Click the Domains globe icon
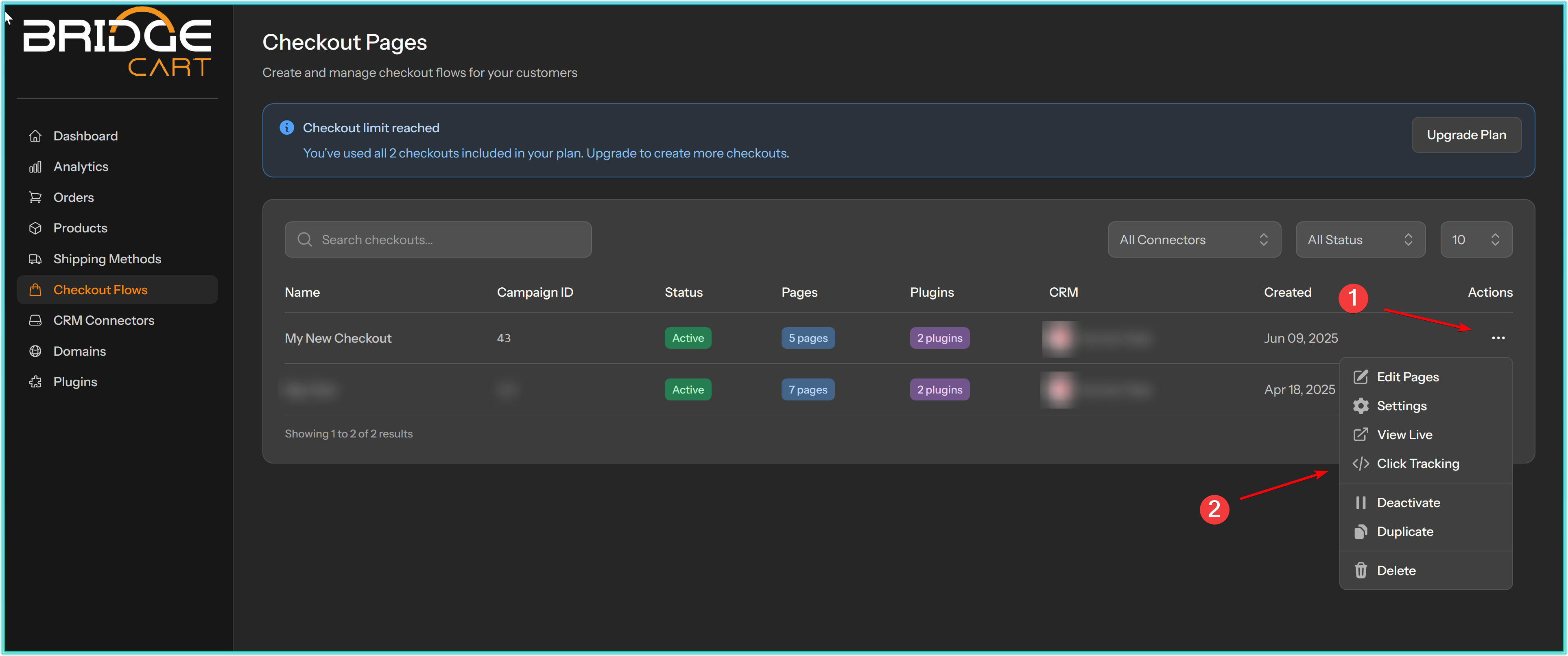Screen dimensions: 1568x656 point(35,352)
